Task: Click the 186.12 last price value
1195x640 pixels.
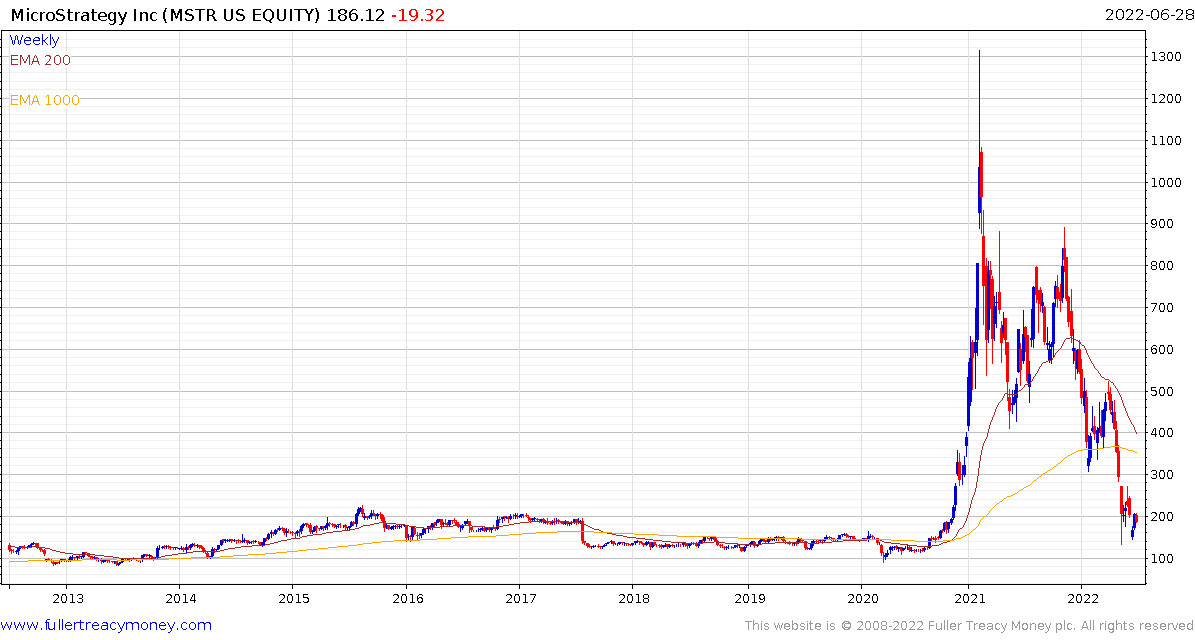Action: tap(355, 14)
